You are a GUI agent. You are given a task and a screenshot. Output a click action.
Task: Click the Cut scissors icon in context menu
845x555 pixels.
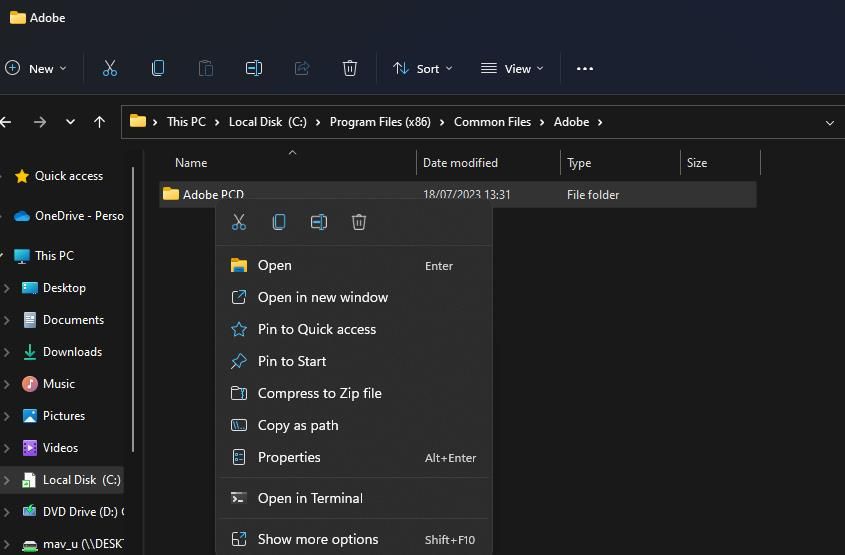(x=239, y=222)
